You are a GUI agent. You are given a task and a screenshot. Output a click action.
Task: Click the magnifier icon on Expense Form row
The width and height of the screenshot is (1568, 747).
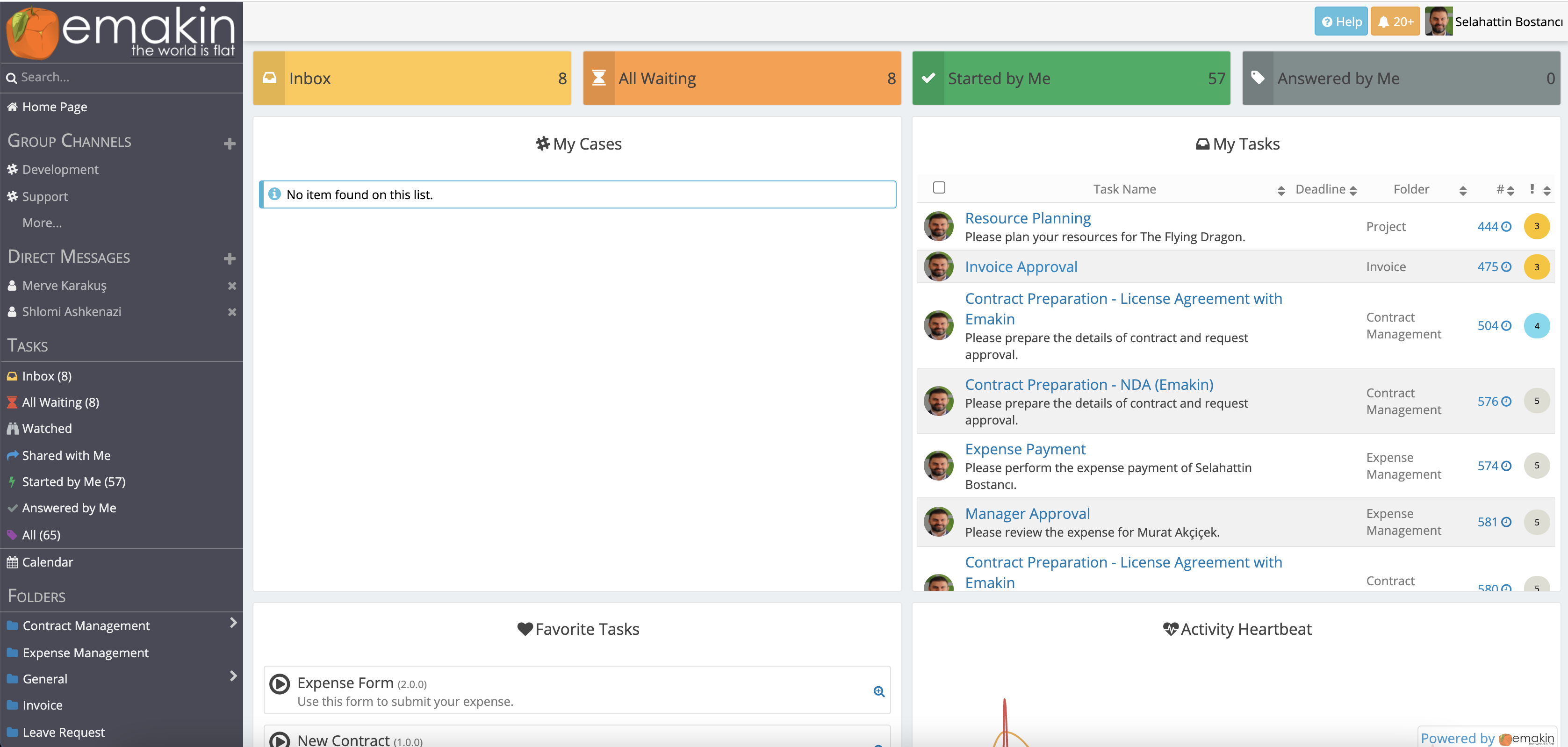point(878,691)
